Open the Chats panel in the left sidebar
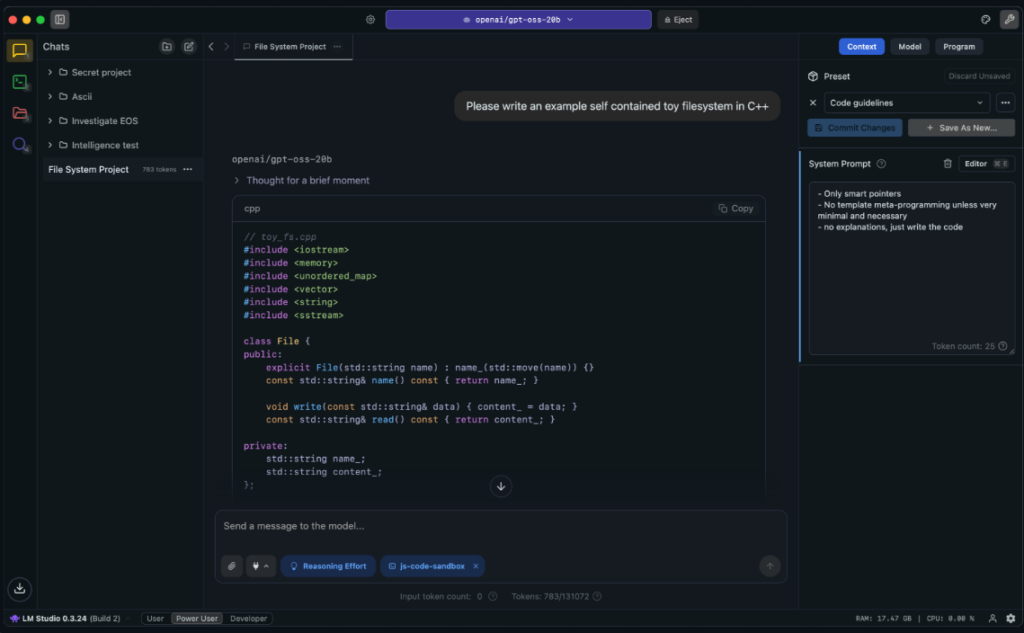The width and height of the screenshot is (1024, 633). [x=20, y=51]
